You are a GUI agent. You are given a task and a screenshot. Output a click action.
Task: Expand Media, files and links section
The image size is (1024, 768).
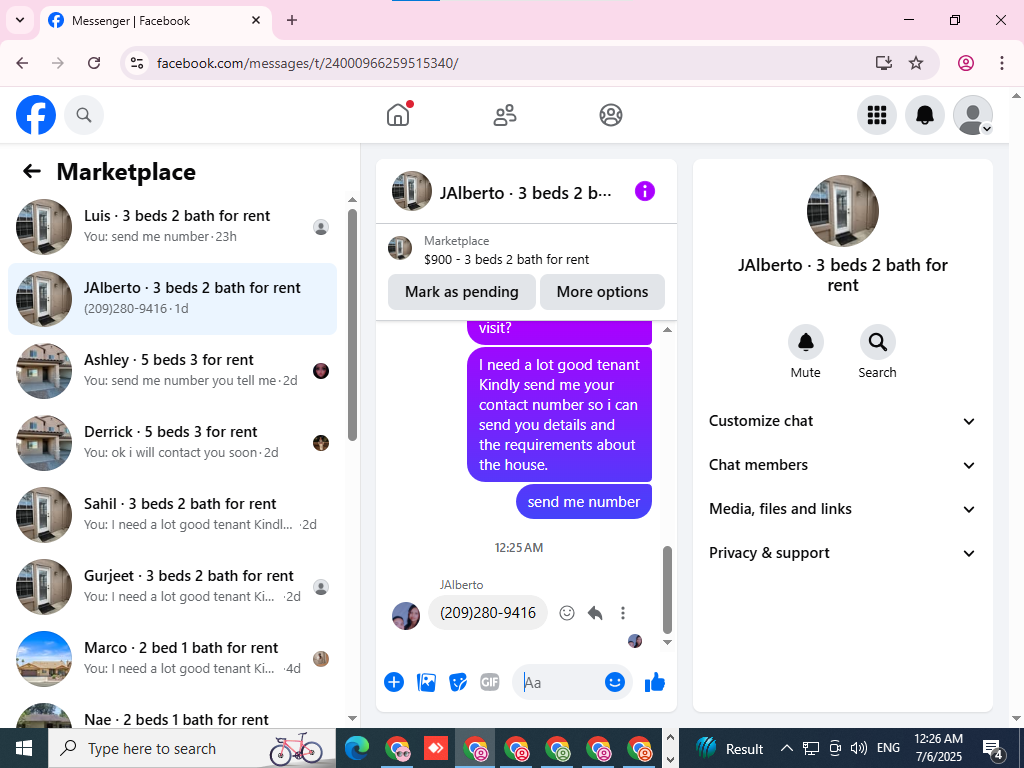[842, 509]
